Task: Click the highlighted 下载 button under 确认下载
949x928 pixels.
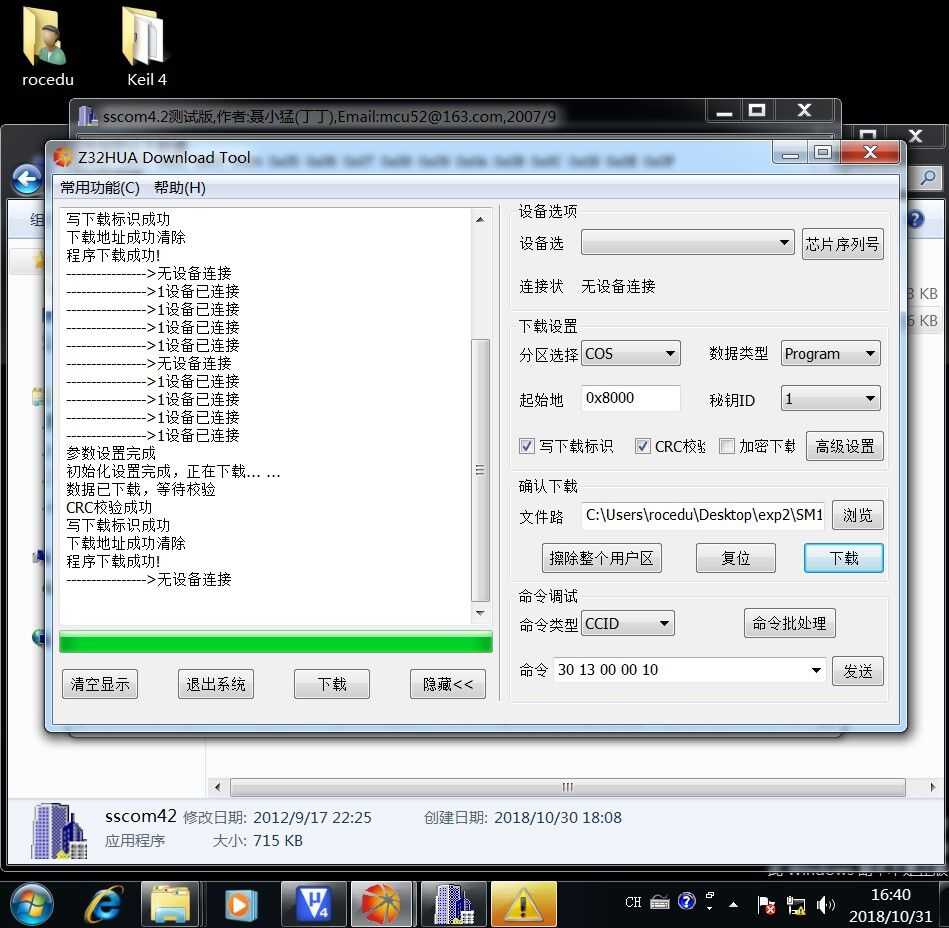Action: (x=843, y=558)
